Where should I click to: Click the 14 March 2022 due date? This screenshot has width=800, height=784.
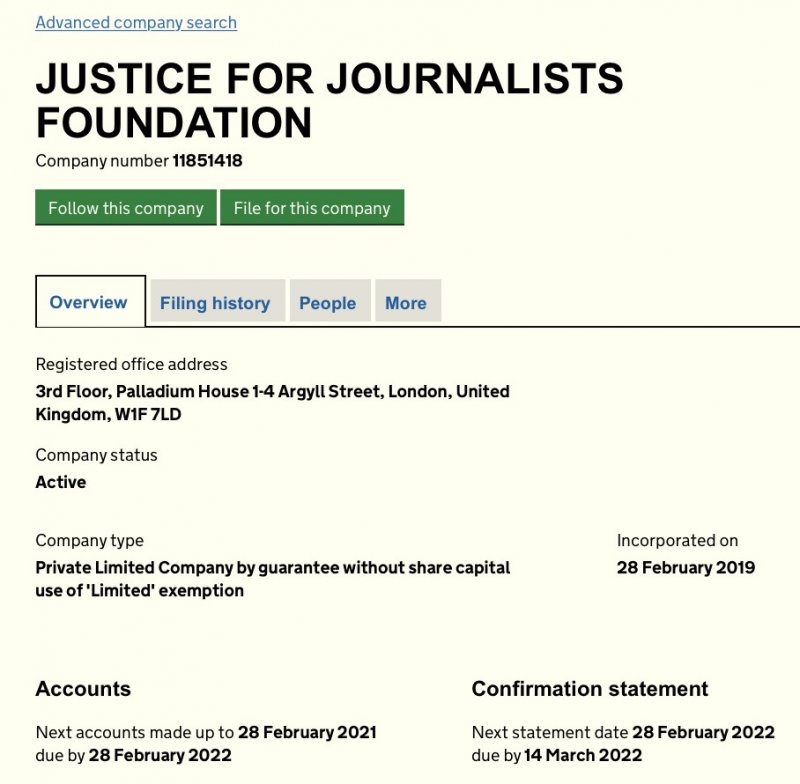pos(583,755)
